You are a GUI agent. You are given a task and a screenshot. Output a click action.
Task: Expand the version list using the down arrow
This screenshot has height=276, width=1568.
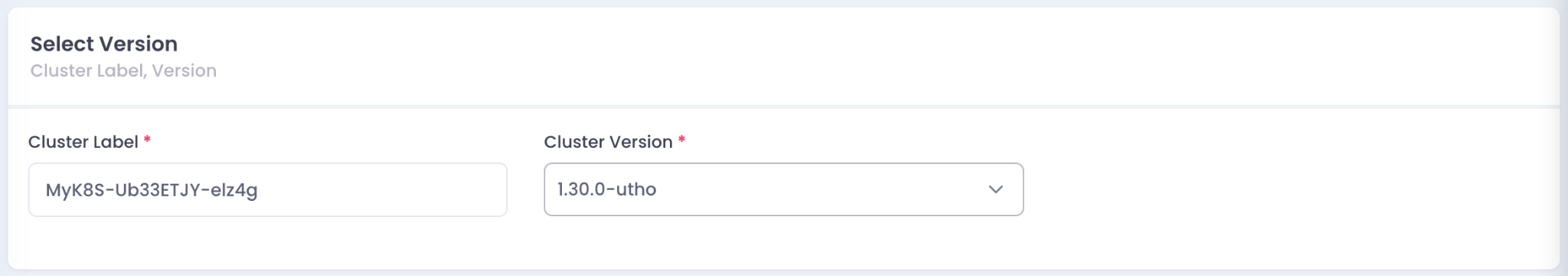pyautogui.click(x=995, y=189)
